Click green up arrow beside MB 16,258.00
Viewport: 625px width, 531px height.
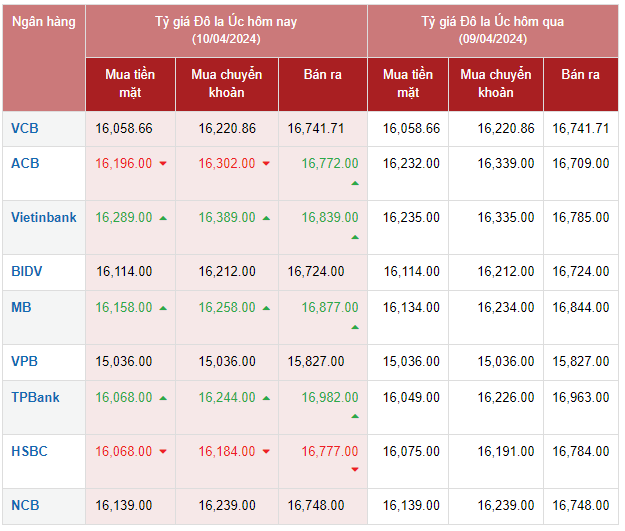coord(266,308)
